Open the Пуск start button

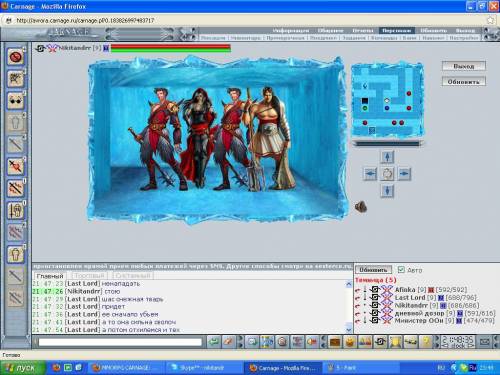click(x=22, y=368)
